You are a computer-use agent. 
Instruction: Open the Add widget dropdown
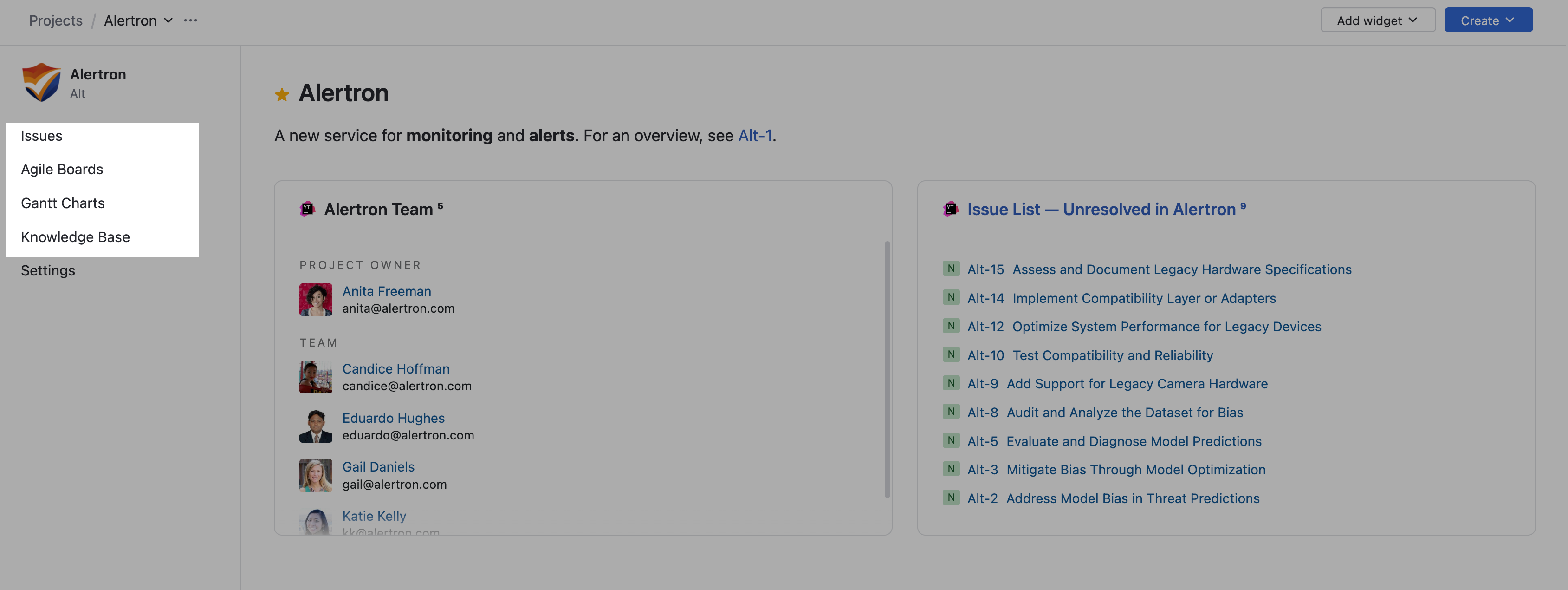1378,20
